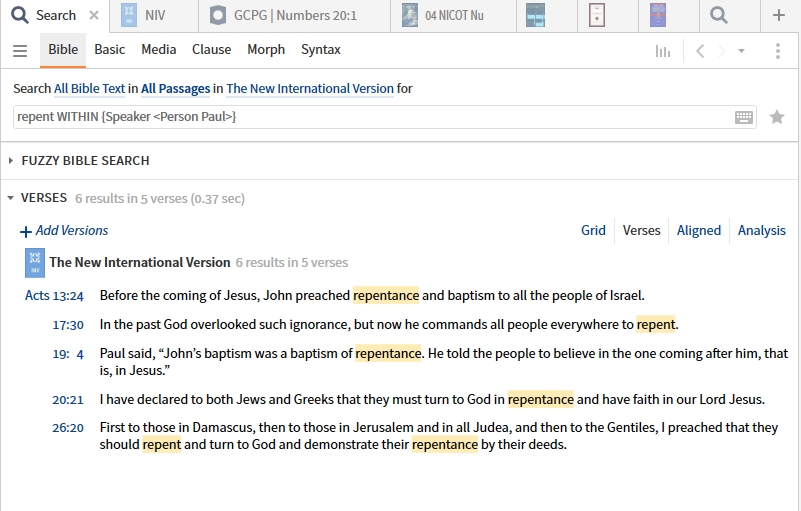Open the 20:21 verse reference
The width and height of the screenshot is (801, 511).
(x=68, y=399)
